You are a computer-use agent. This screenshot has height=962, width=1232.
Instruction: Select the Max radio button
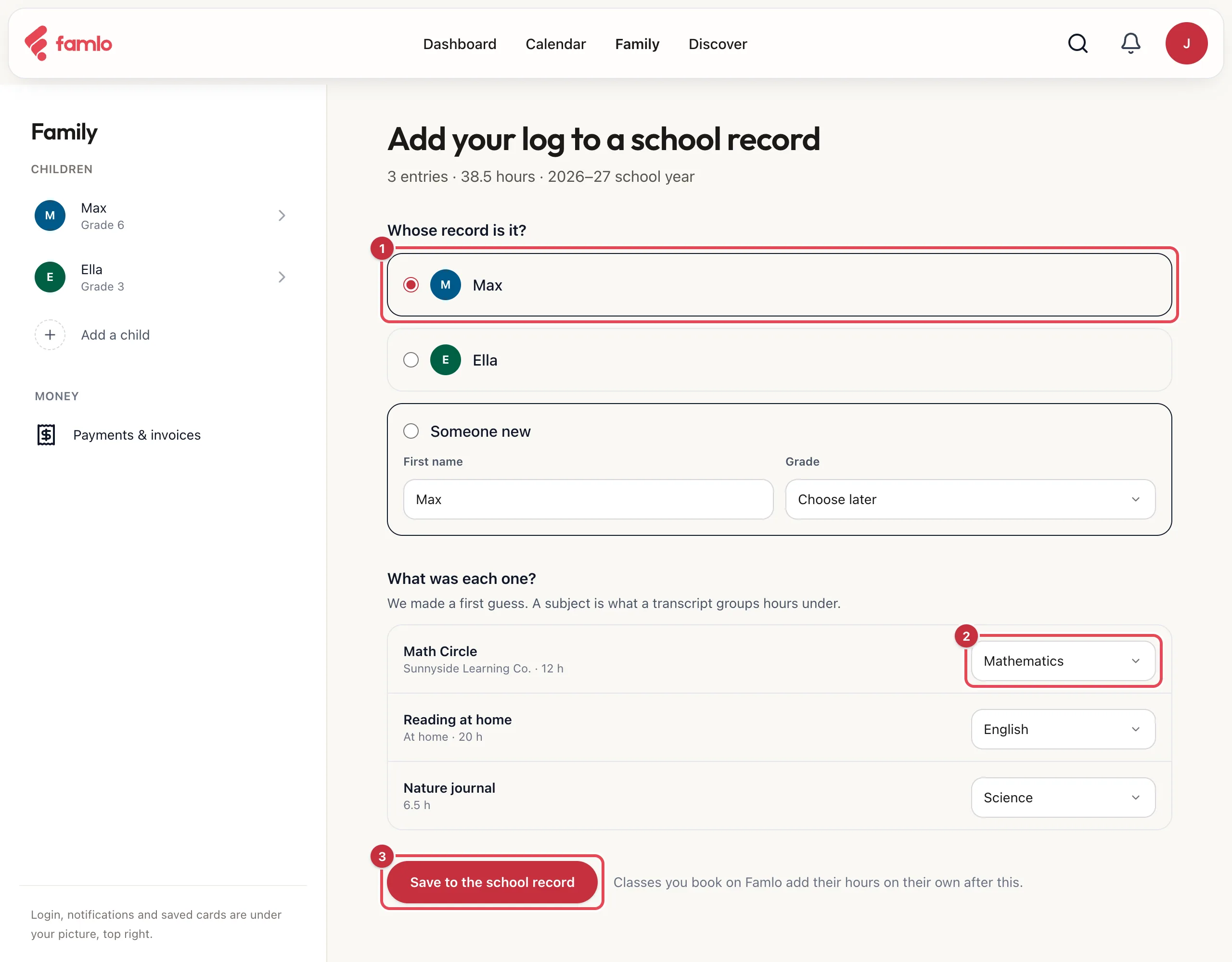(x=411, y=285)
